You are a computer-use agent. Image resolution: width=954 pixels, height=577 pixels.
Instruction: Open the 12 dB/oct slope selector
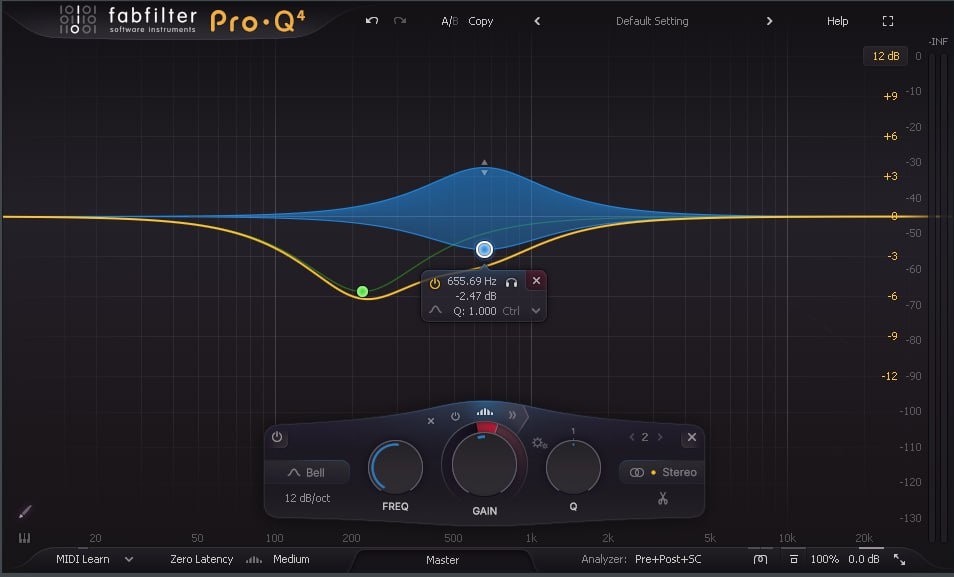click(x=307, y=498)
